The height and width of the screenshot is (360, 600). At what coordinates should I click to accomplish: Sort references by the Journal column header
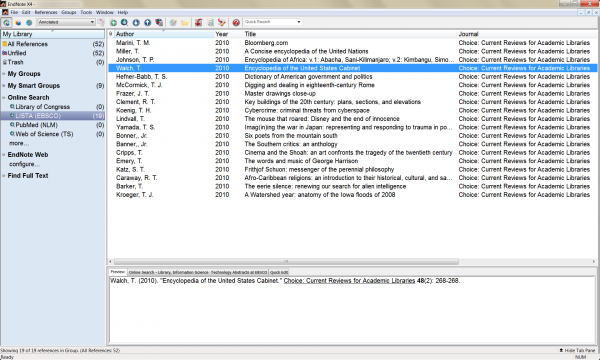click(x=527, y=34)
